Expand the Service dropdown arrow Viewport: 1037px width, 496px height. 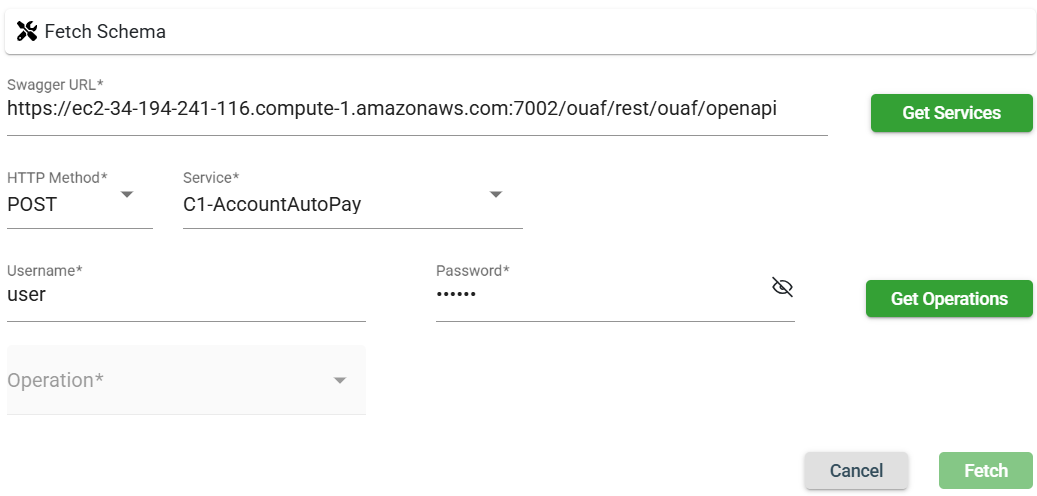click(496, 194)
